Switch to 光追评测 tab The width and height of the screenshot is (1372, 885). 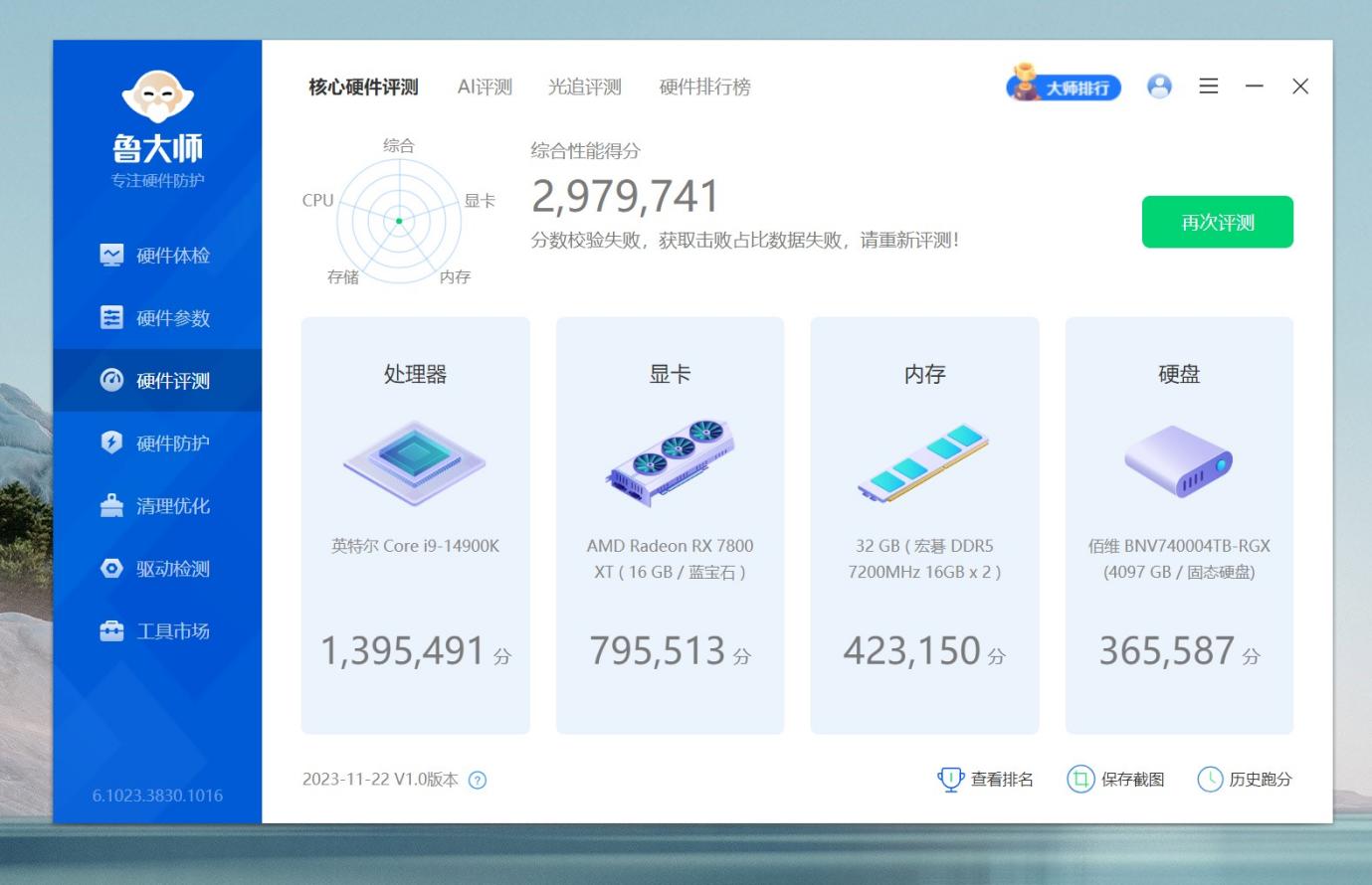(x=585, y=88)
